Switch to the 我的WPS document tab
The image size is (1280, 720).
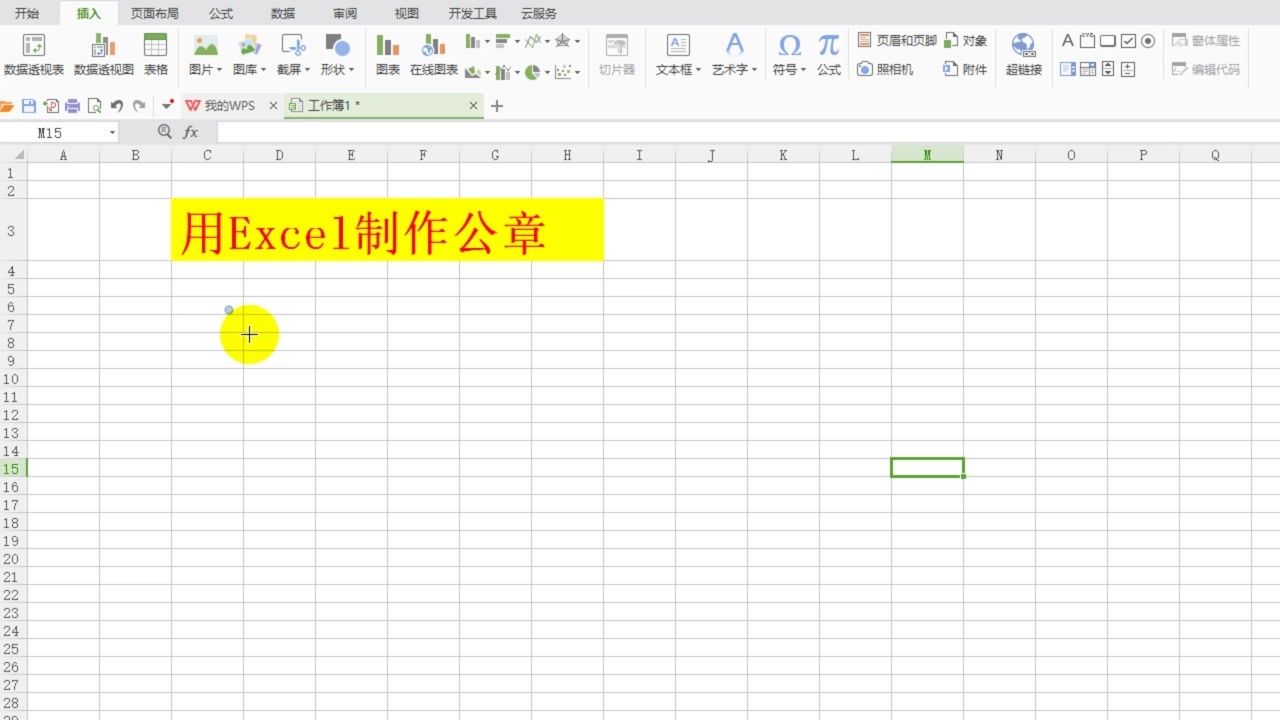click(x=229, y=106)
